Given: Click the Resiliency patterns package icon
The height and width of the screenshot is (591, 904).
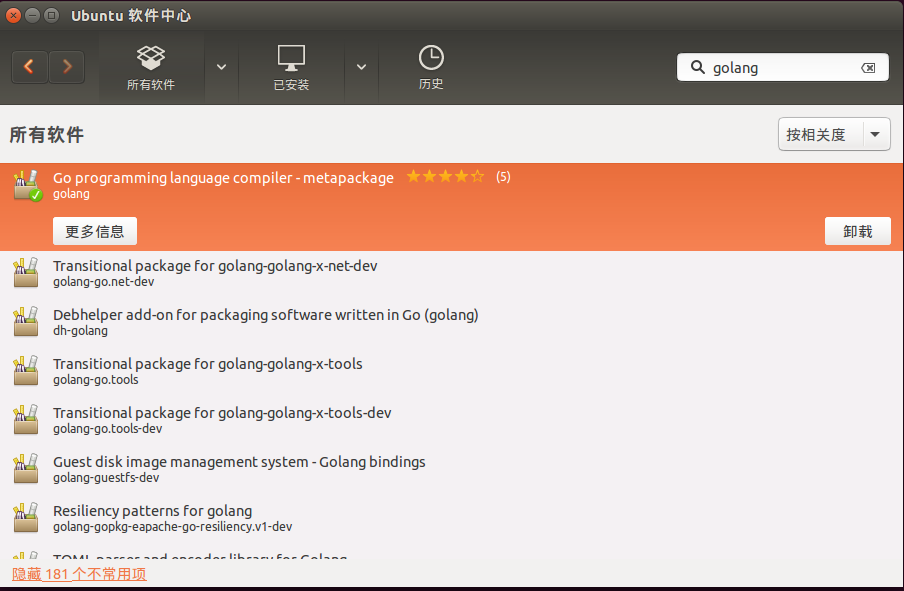Looking at the screenshot, I should coord(26,518).
